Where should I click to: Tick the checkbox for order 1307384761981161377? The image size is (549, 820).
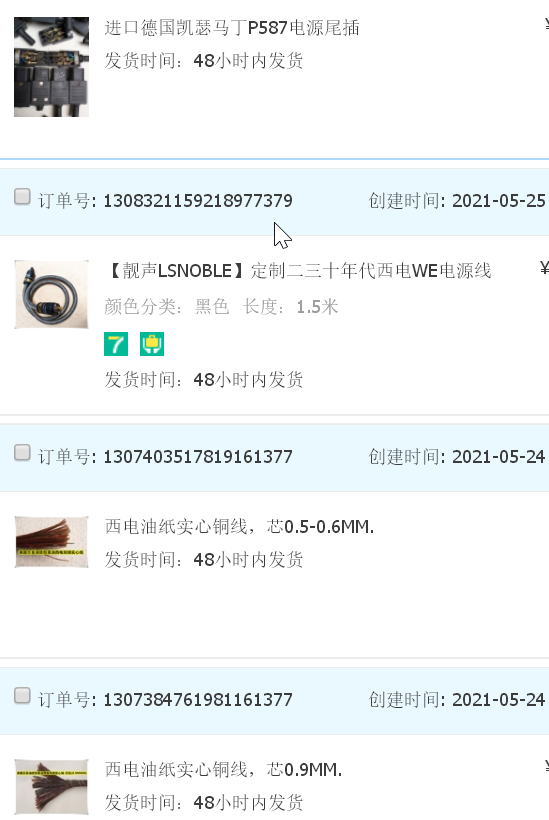click(x=22, y=696)
